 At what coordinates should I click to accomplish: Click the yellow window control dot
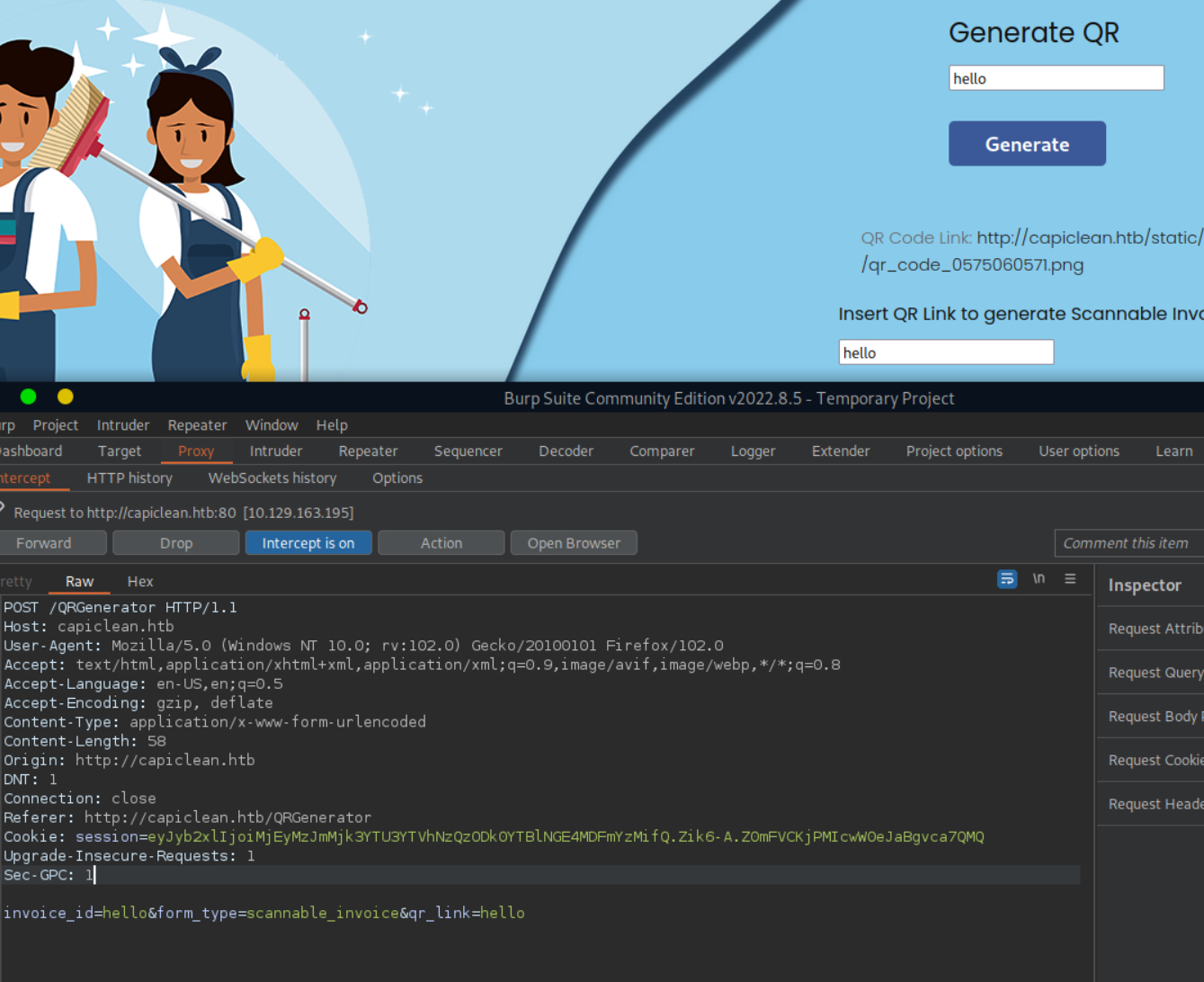tap(66, 397)
